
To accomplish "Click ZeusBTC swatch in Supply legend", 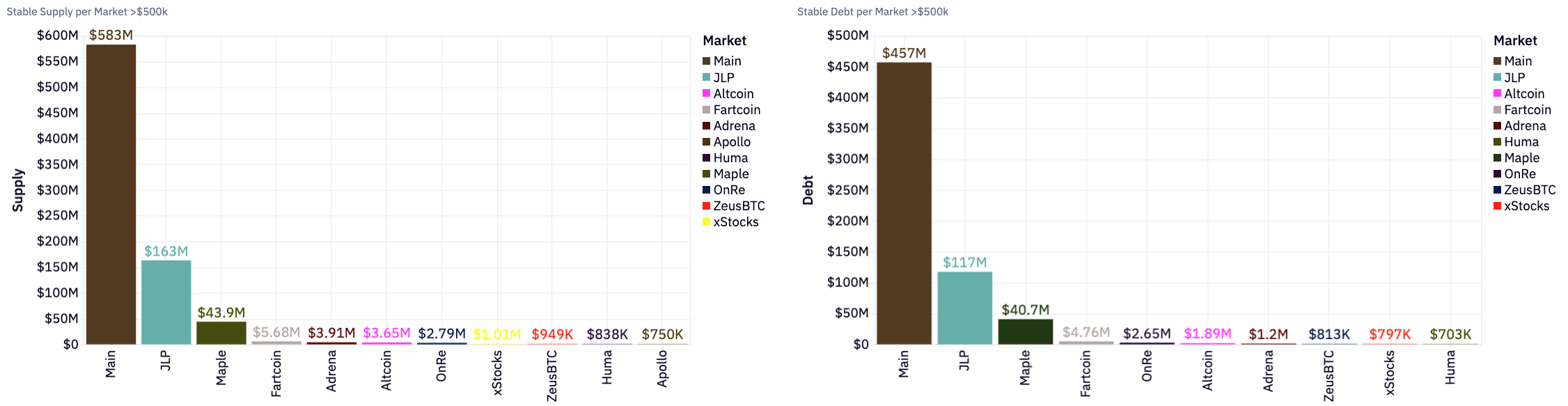I will (x=706, y=206).
